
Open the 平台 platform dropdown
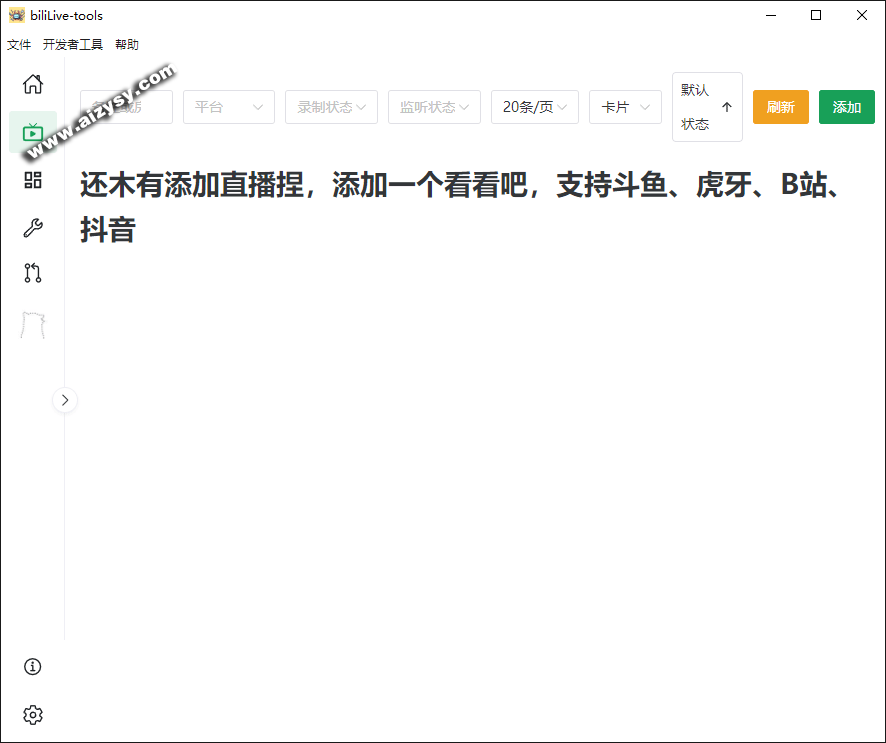228,107
